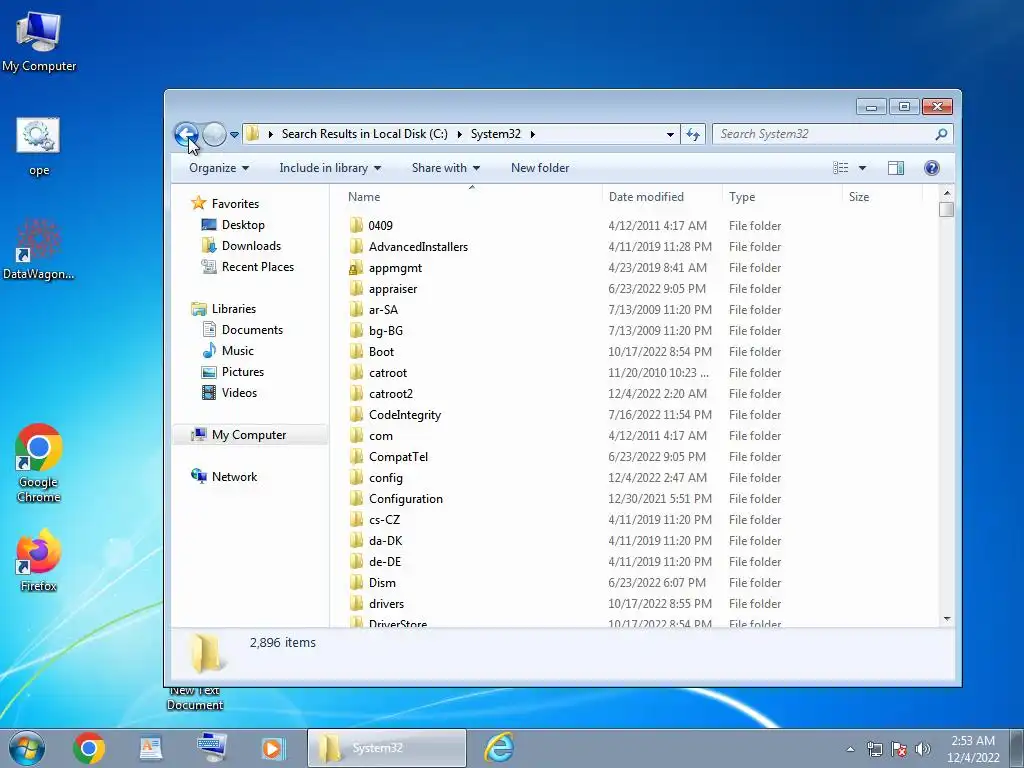Open Internet Explorer from the taskbar
1024x768 pixels.
pos(500,748)
